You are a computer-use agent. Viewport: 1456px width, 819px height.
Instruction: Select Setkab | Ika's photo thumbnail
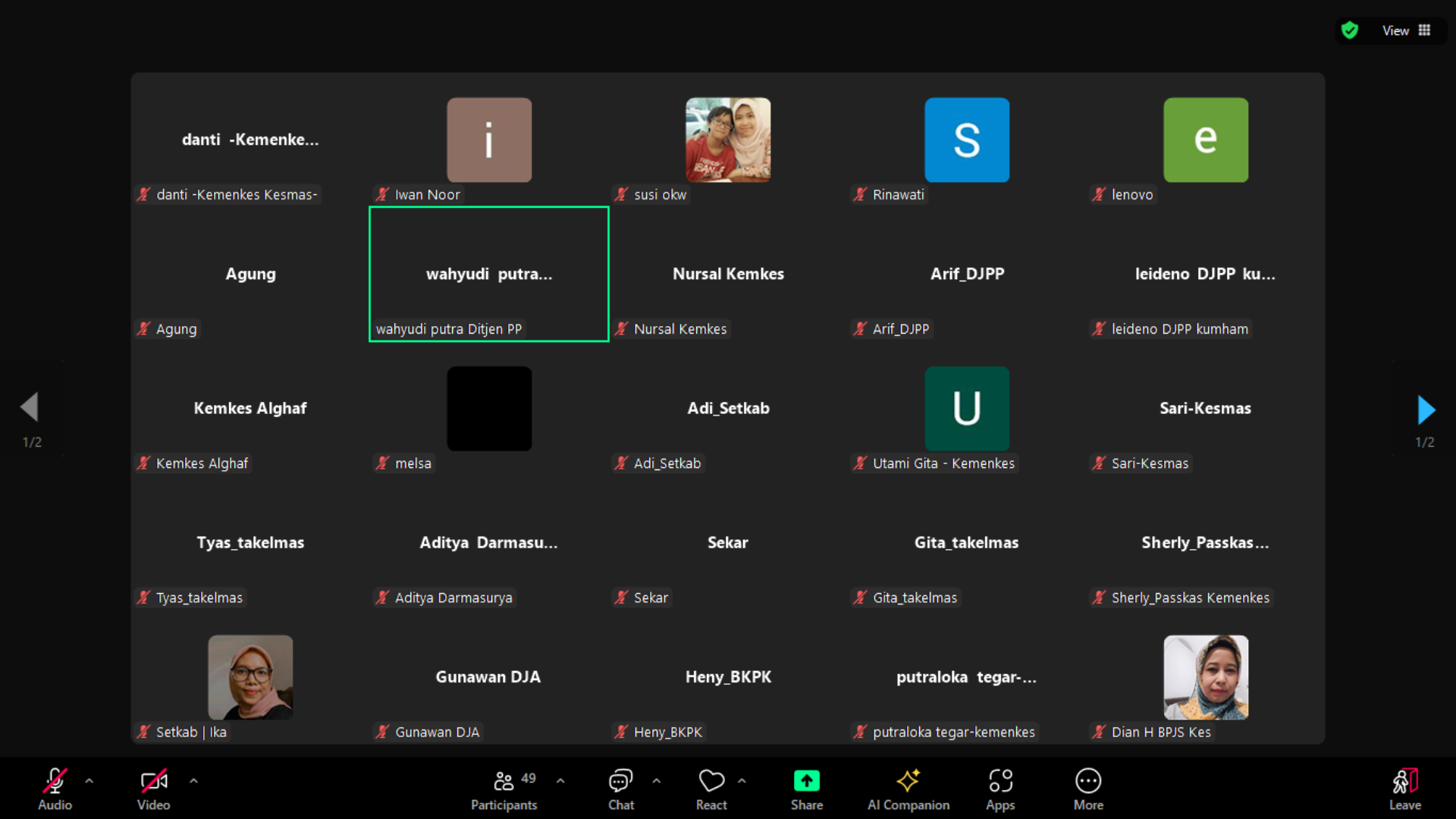(250, 677)
